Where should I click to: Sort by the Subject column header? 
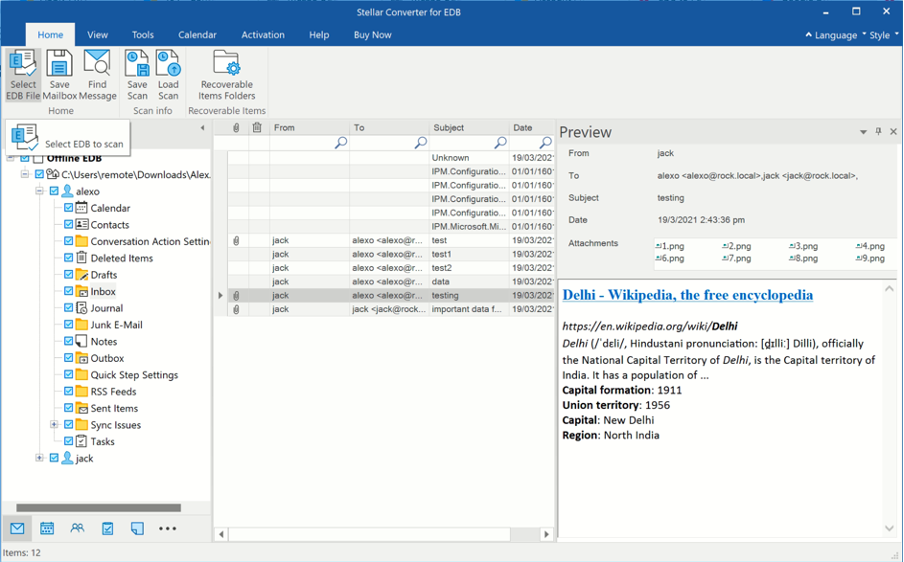(x=469, y=127)
